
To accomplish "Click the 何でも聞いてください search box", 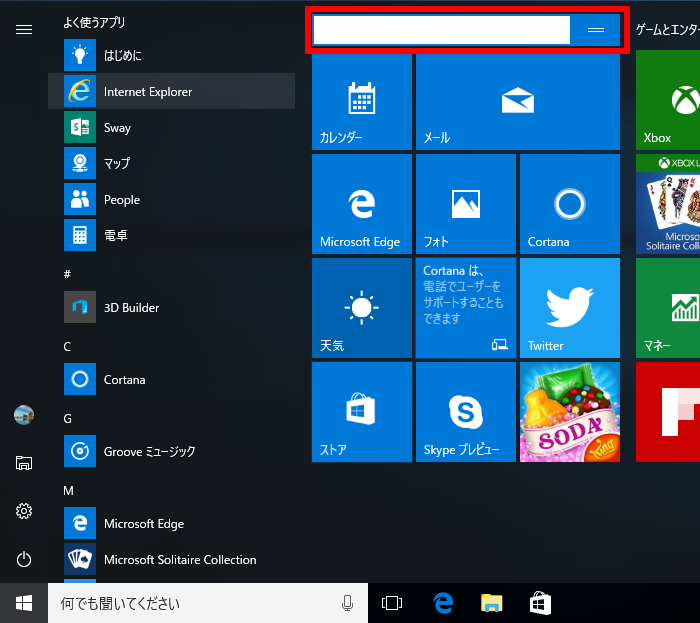I will coord(208,603).
